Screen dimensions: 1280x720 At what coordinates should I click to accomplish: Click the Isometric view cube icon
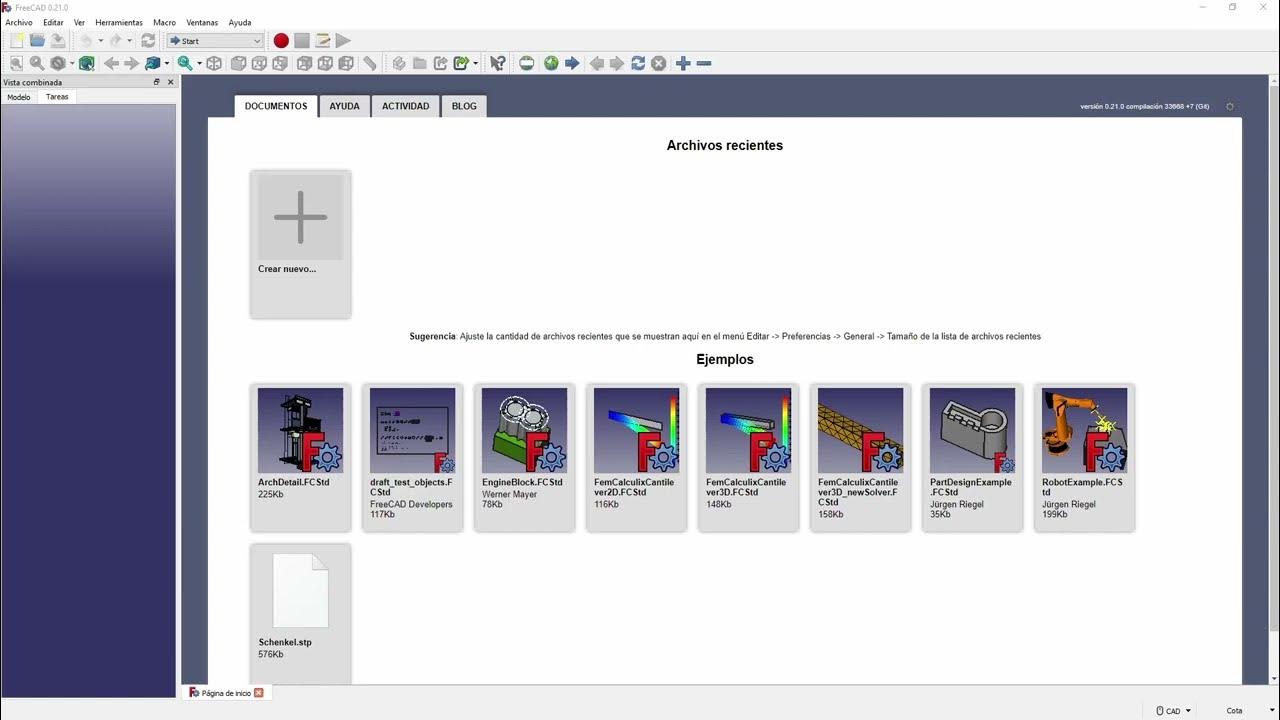(215, 63)
